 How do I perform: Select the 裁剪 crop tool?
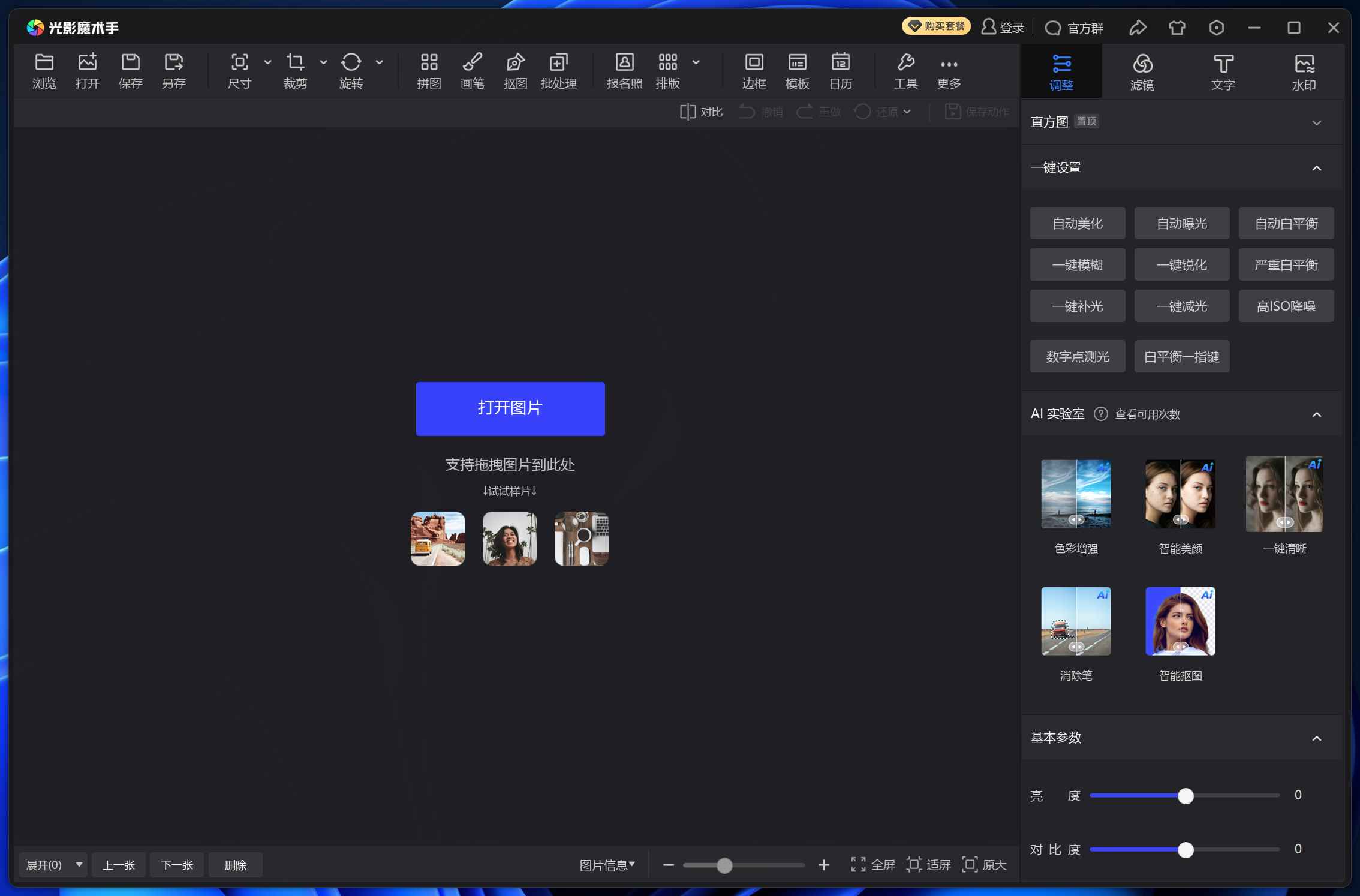295,70
